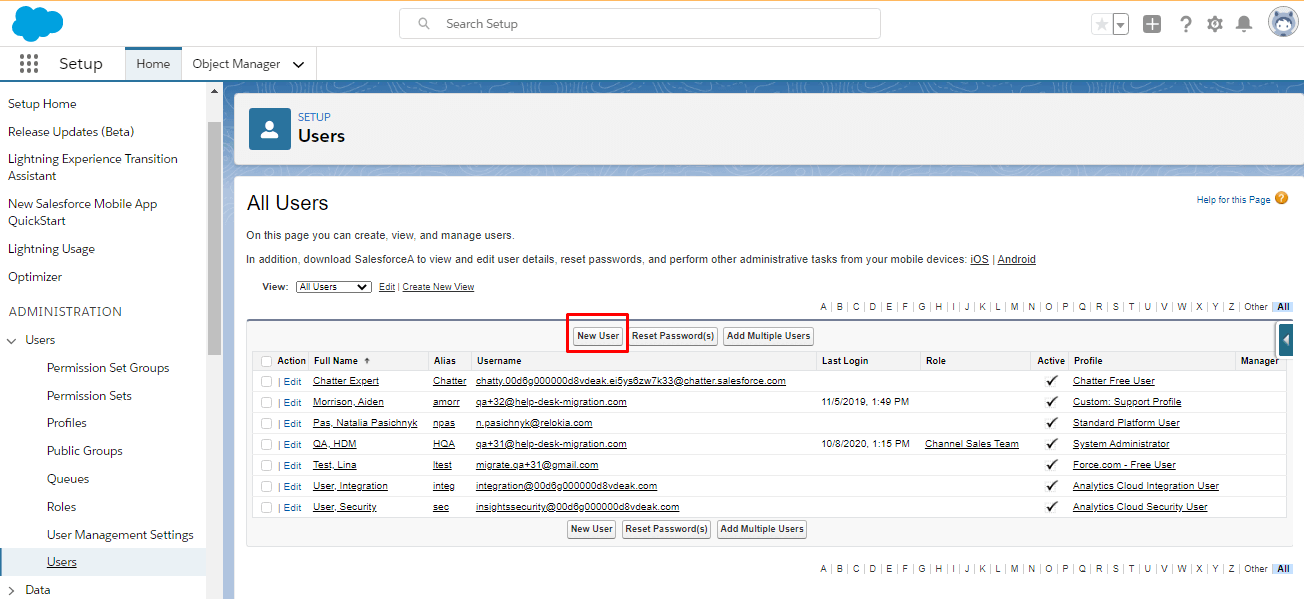Toggle the select-all checkbox in table header
Image resolution: width=1304 pixels, height=599 pixels.
[266, 362]
